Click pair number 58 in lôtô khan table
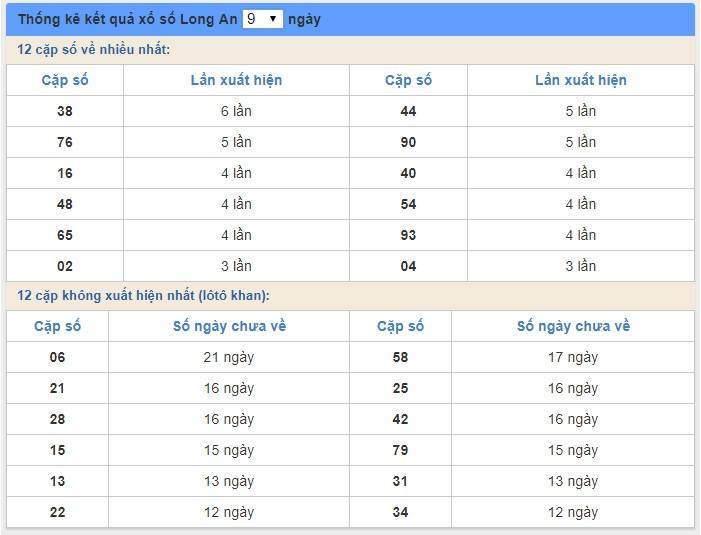Screen dimensions: 701x535 400,357
